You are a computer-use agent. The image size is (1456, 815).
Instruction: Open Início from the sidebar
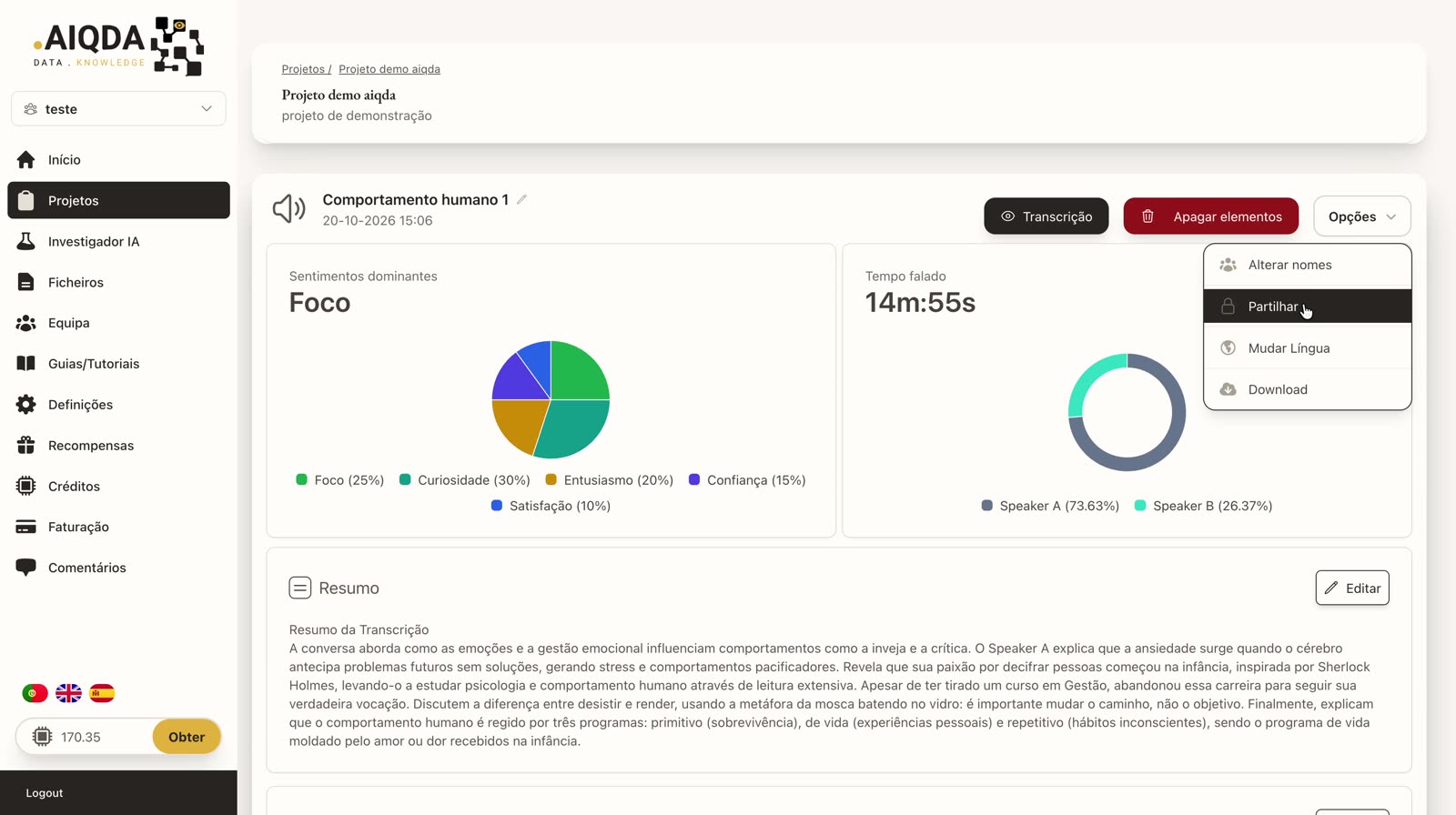coord(118,159)
